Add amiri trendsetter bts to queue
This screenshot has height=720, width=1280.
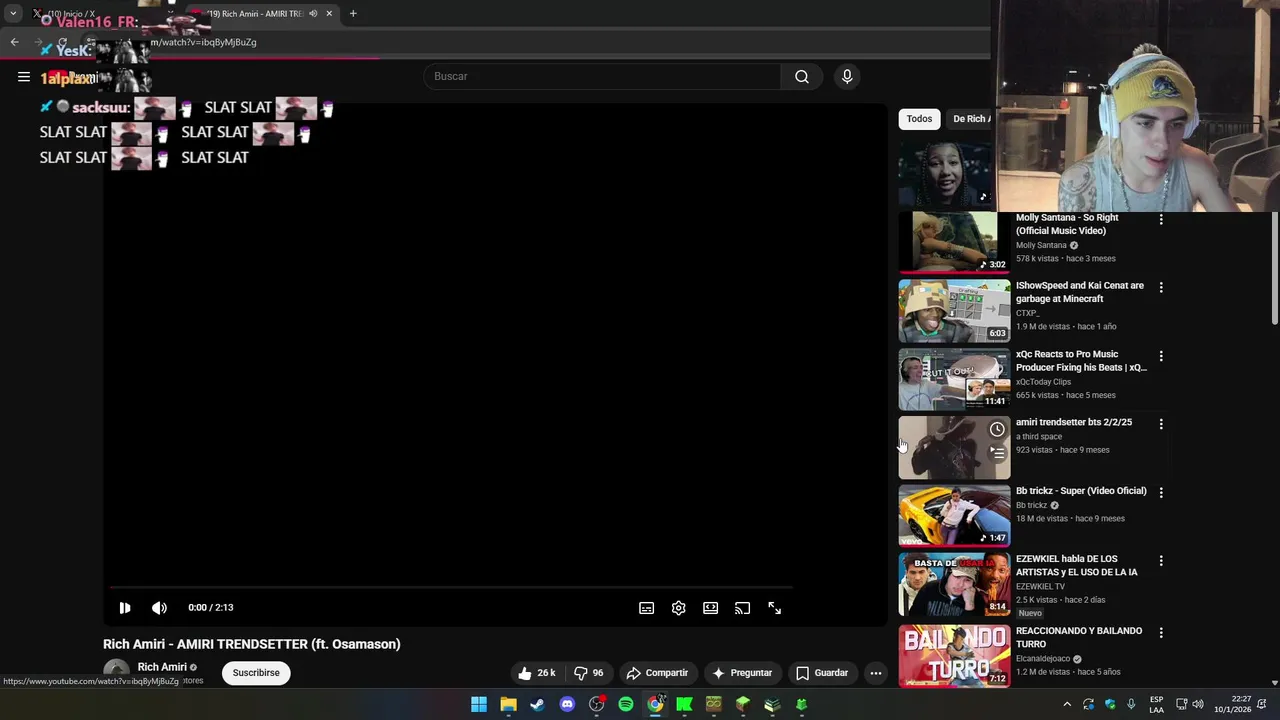pyautogui.click(x=997, y=453)
